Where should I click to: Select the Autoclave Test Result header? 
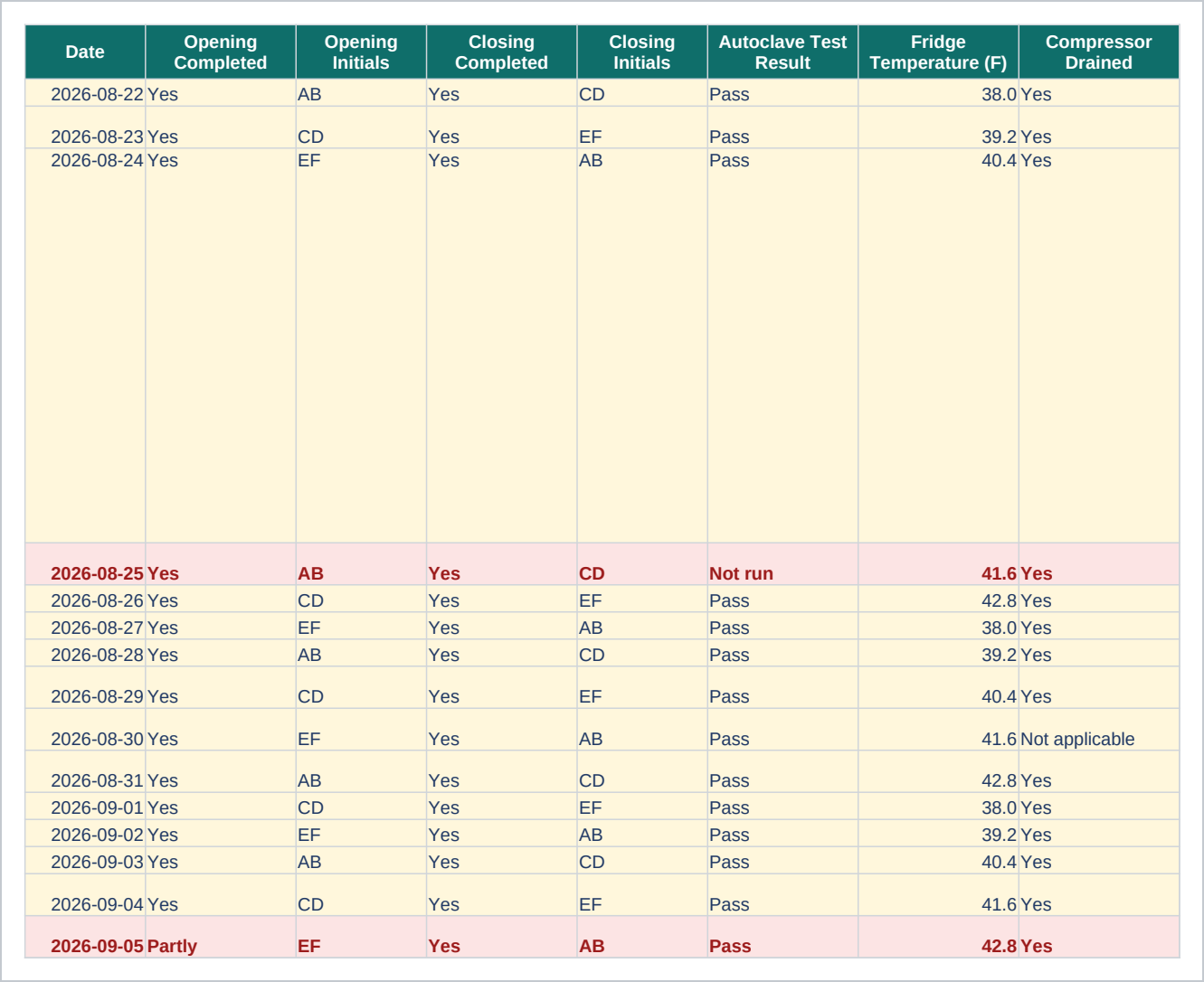point(782,52)
